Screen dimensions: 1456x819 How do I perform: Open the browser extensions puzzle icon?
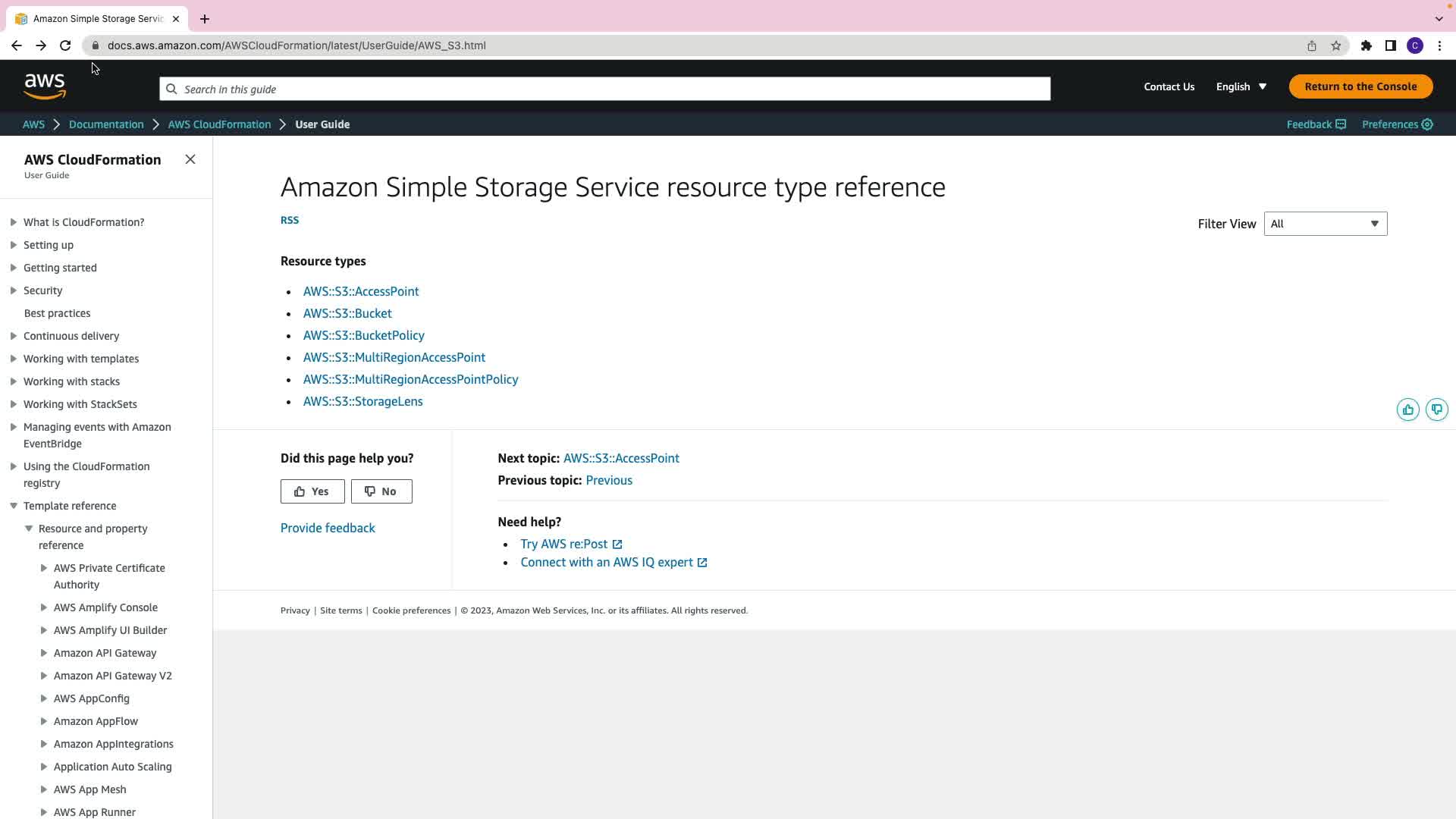tap(1366, 45)
